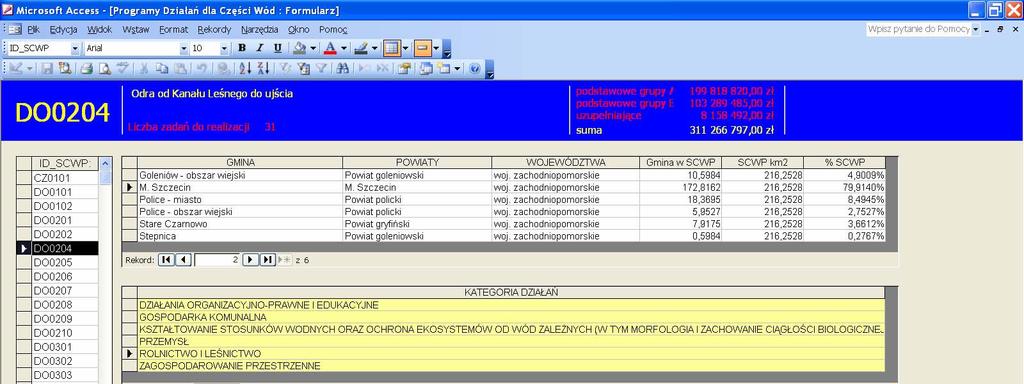Image resolution: width=1024 pixels, height=384 pixels.
Task: Click the New Object toolbar icon
Action: pyautogui.click(x=443, y=68)
